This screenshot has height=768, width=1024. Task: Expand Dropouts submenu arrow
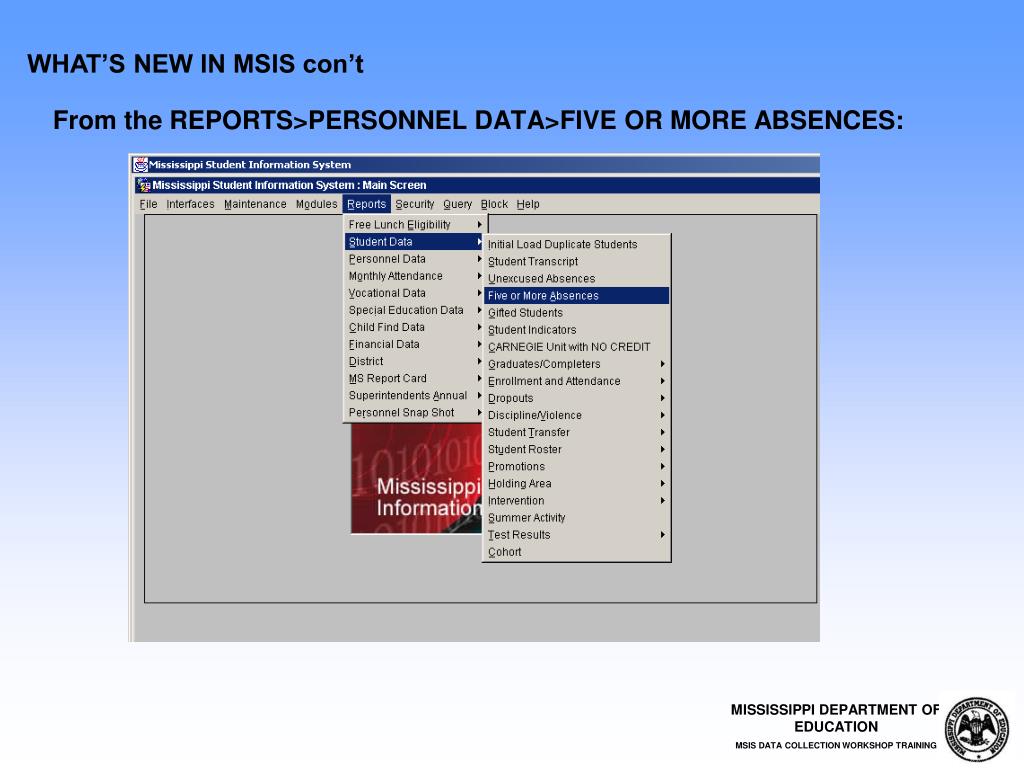point(662,398)
